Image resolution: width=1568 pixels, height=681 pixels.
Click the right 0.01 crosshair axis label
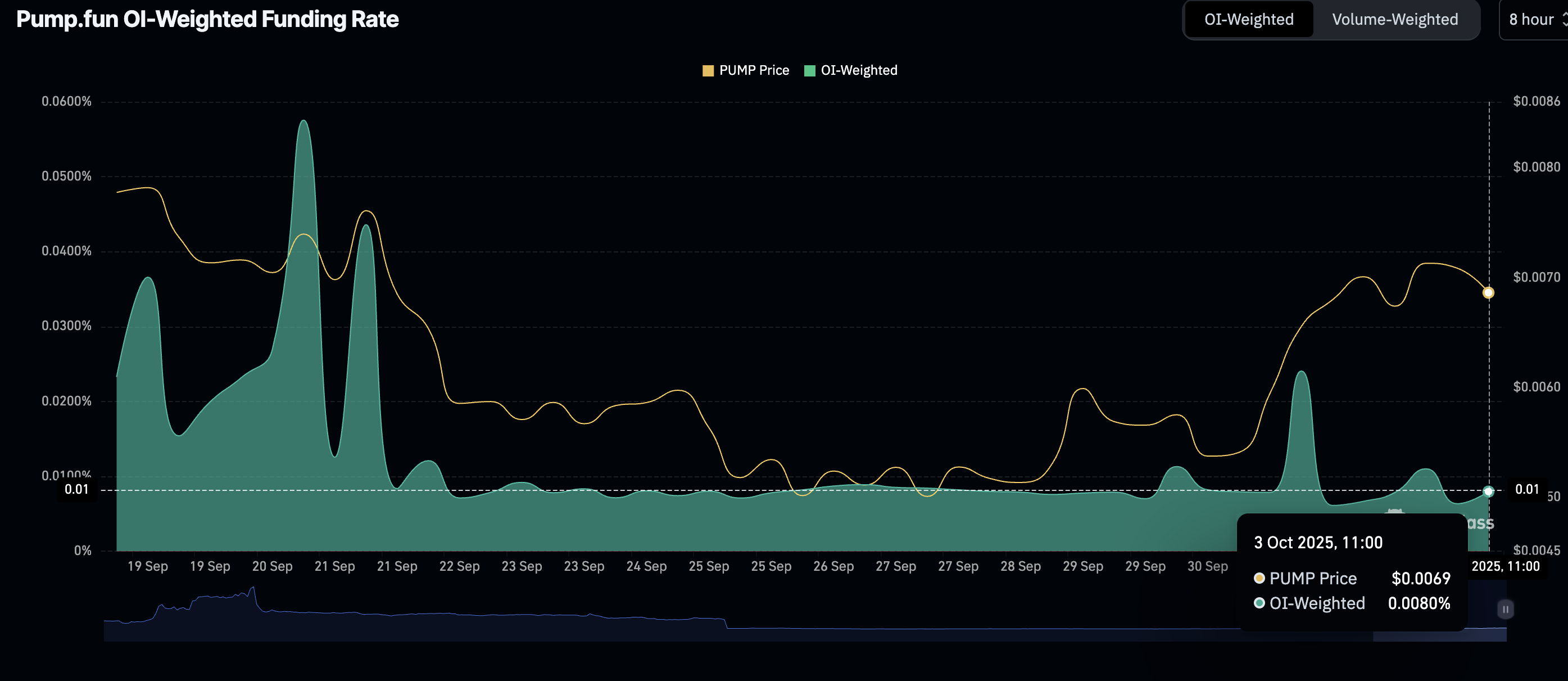click(1526, 489)
